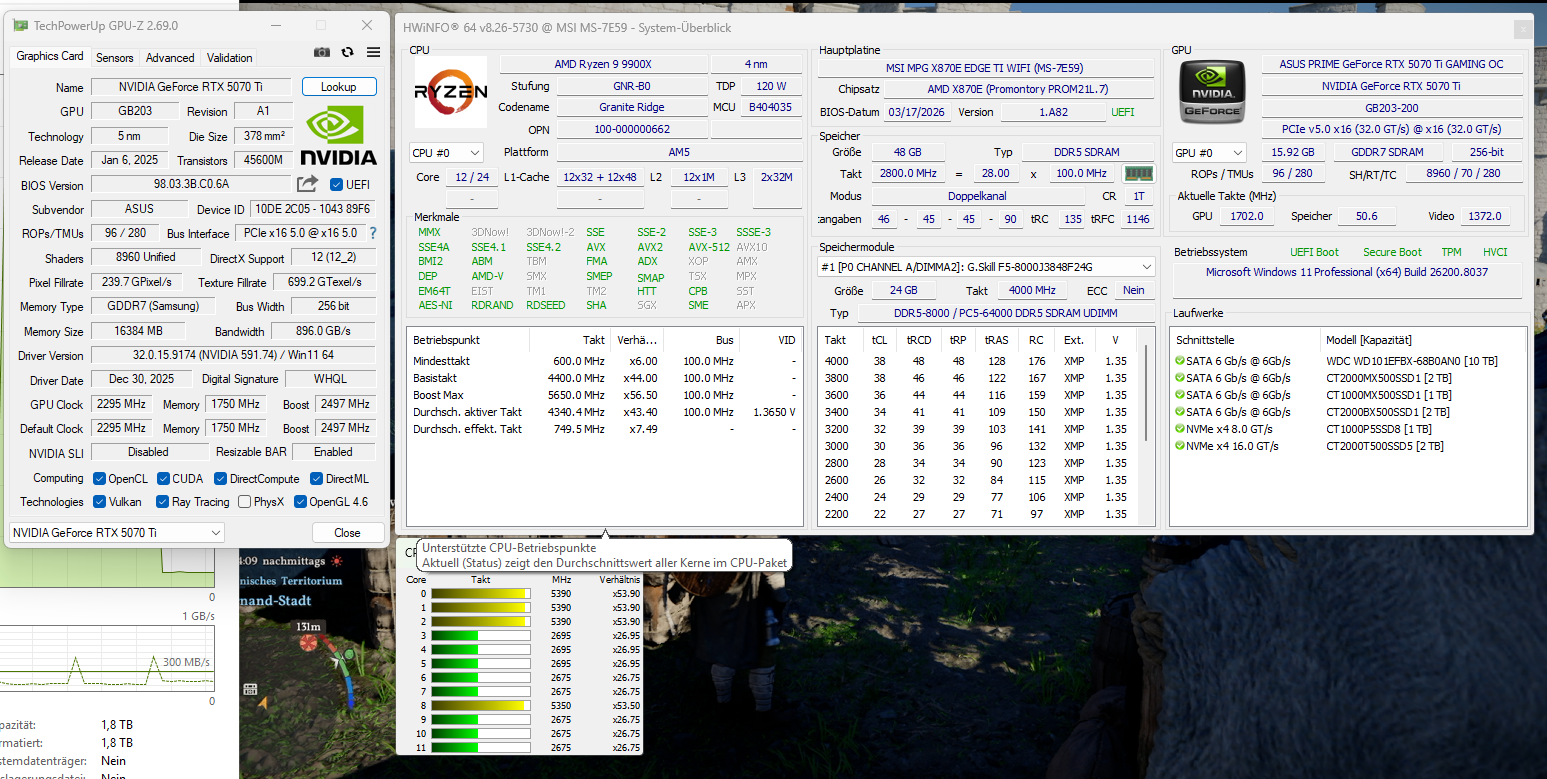Viewport: 1547px width, 779px height.
Task: Expand the G.Skill memory module dropdown
Action: coord(986,267)
